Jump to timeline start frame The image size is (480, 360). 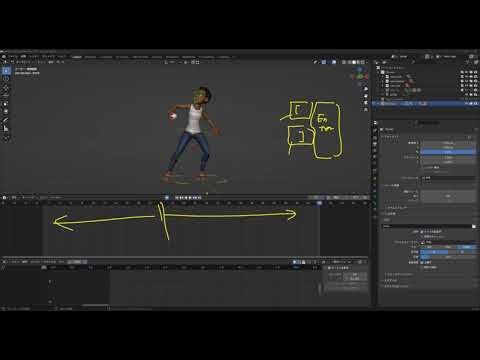[177, 198]
